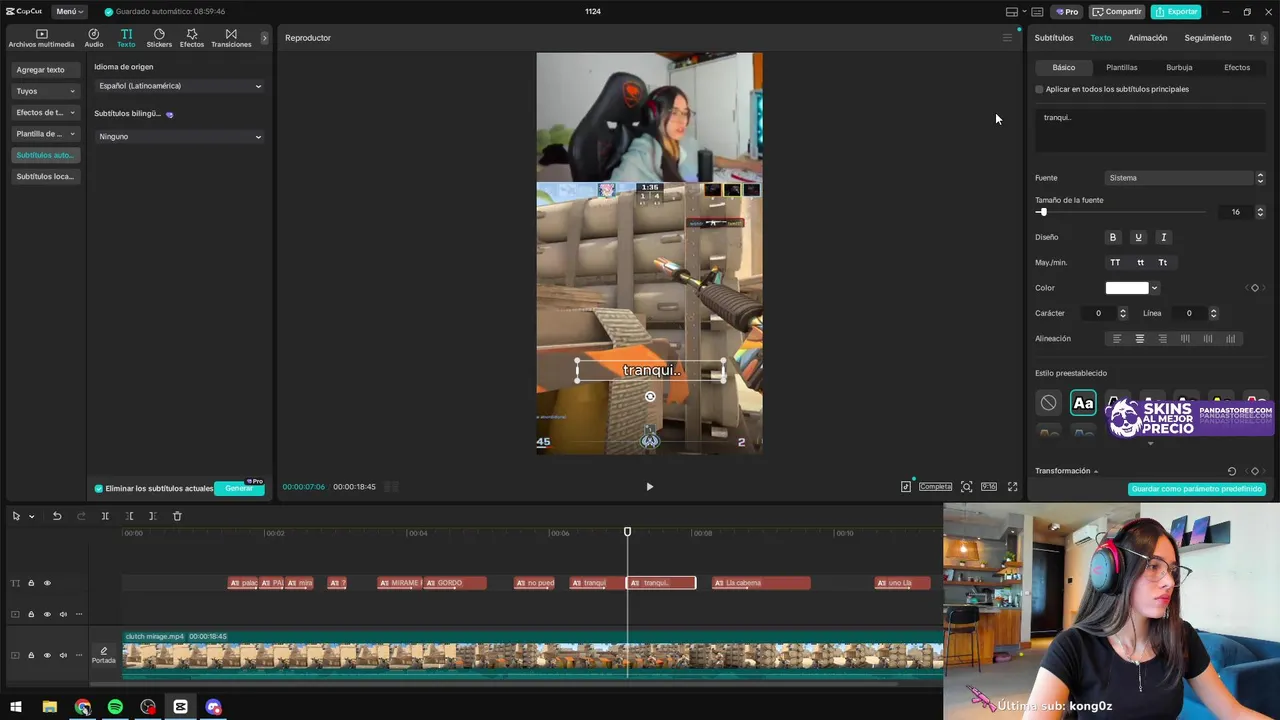Open the Idioma de origen dropdown
This screenshot has height=720, width=1280.
click(x=179, y=86)
